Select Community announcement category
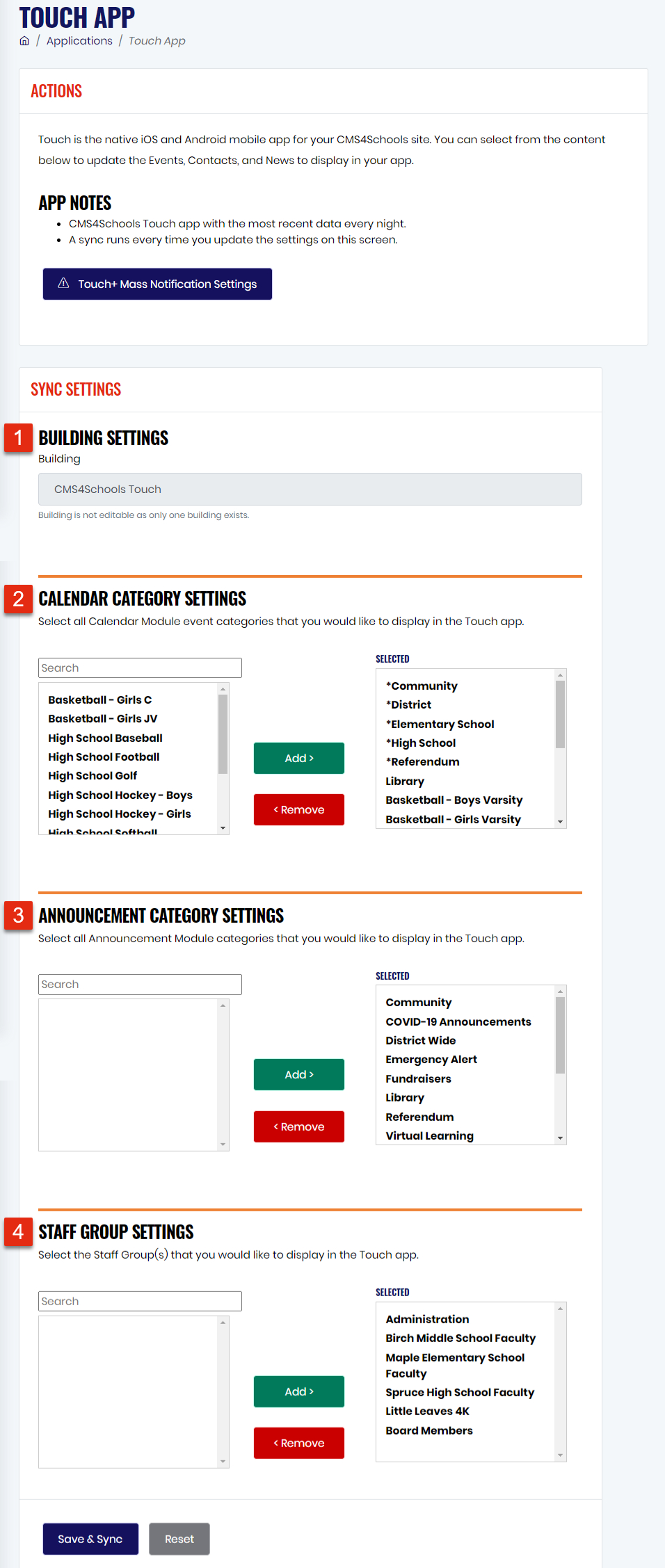 [x=419, y=1002]
